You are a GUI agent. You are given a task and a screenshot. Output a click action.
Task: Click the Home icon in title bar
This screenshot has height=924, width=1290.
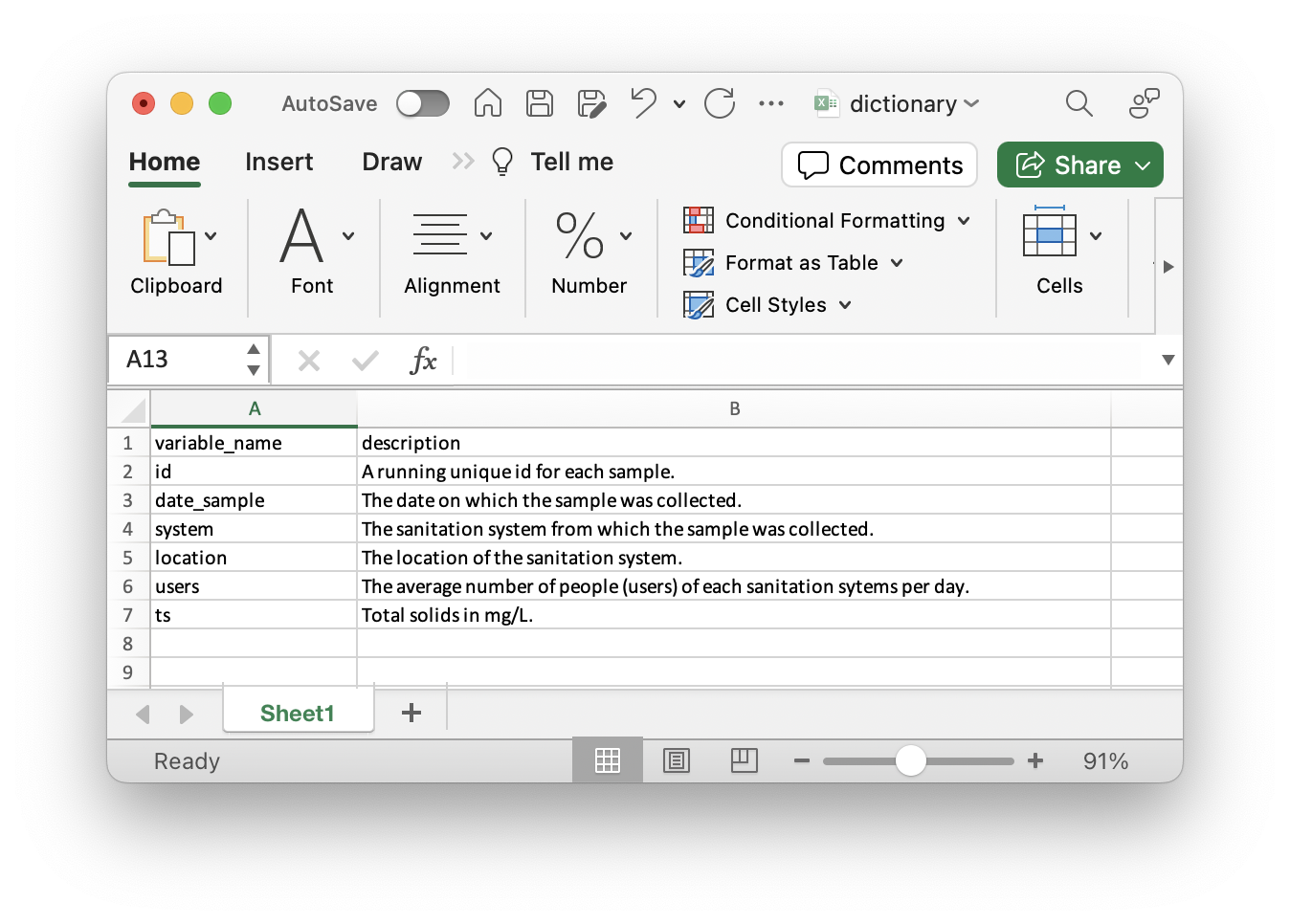(488, 103)
